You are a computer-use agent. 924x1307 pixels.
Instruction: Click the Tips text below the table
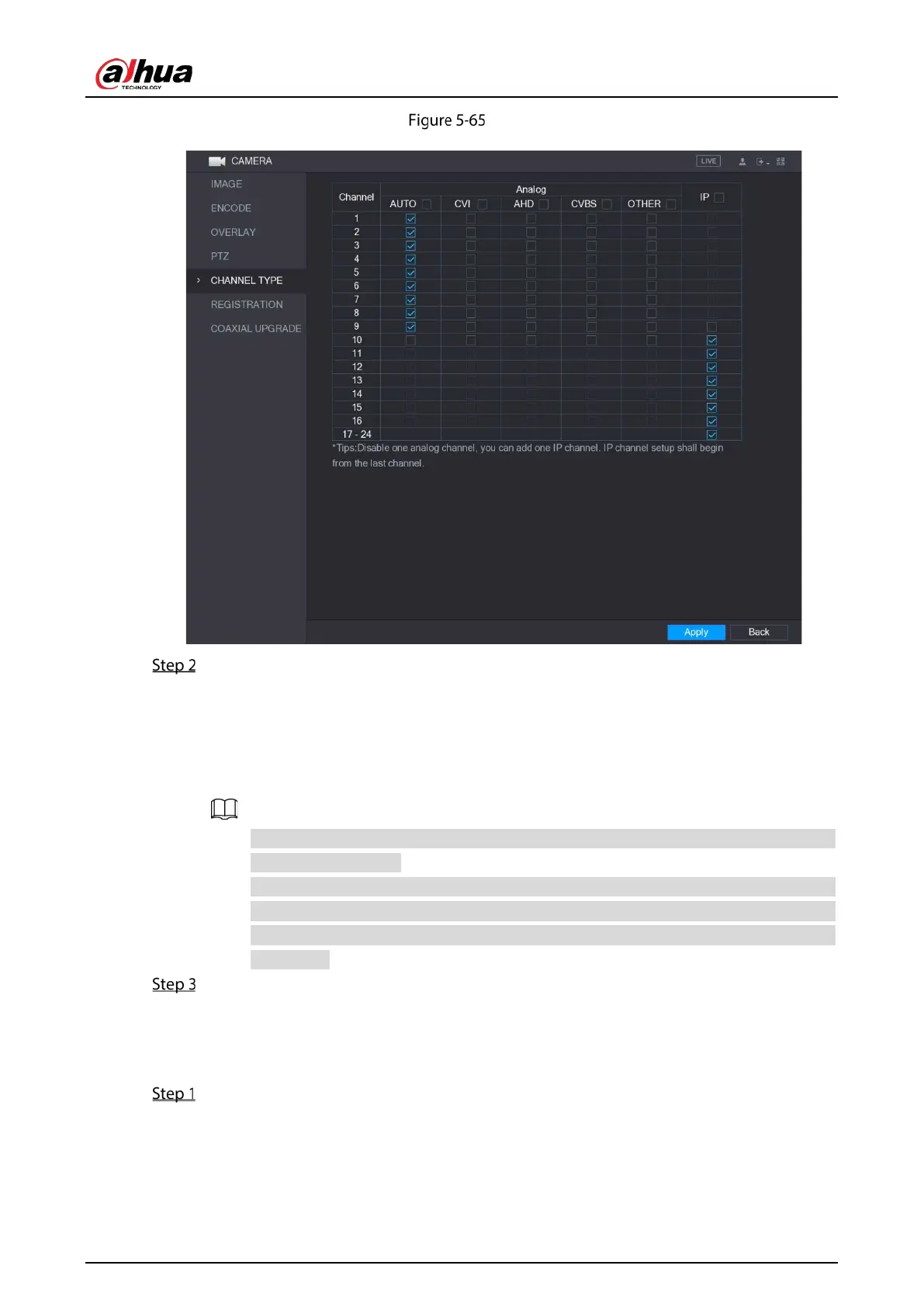point(528,456)
